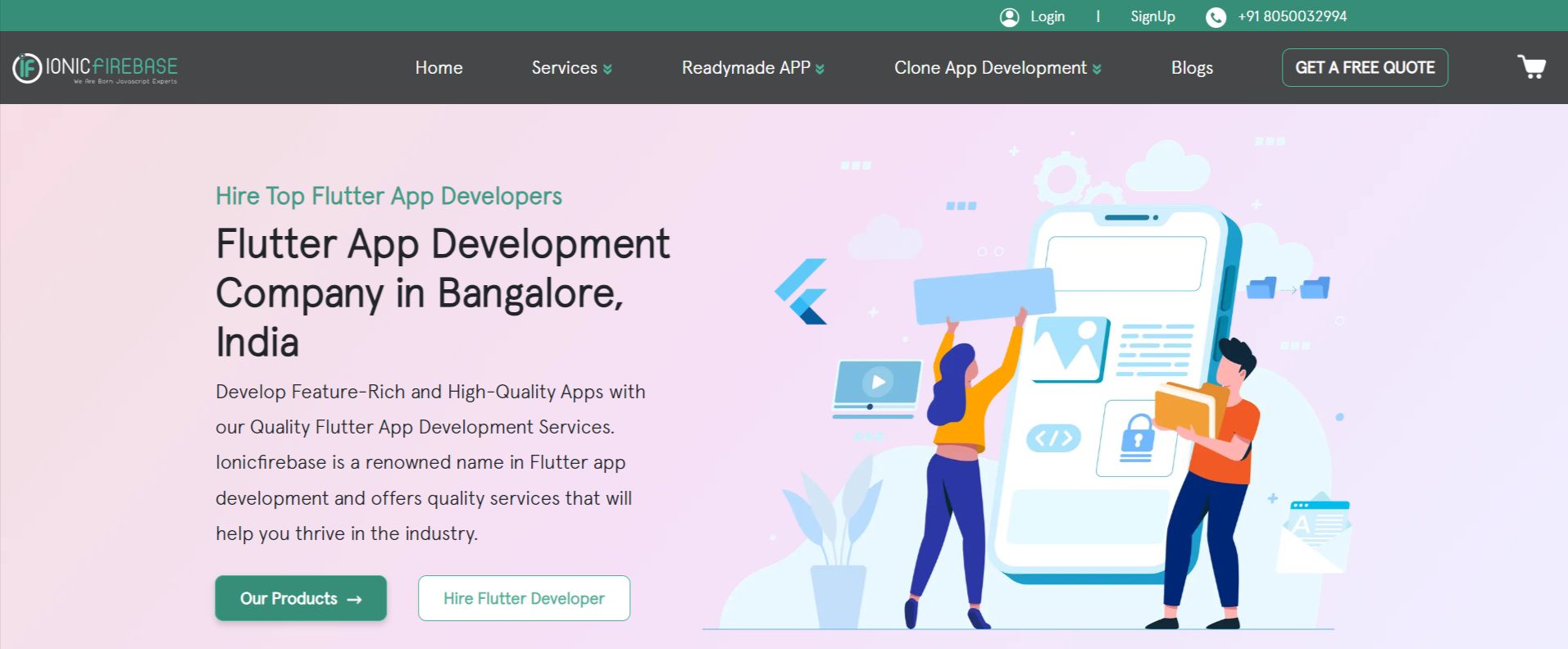Screen dimensions: 1568x649
Task: Click the video play icon in illustration
Action: [878, 382]
